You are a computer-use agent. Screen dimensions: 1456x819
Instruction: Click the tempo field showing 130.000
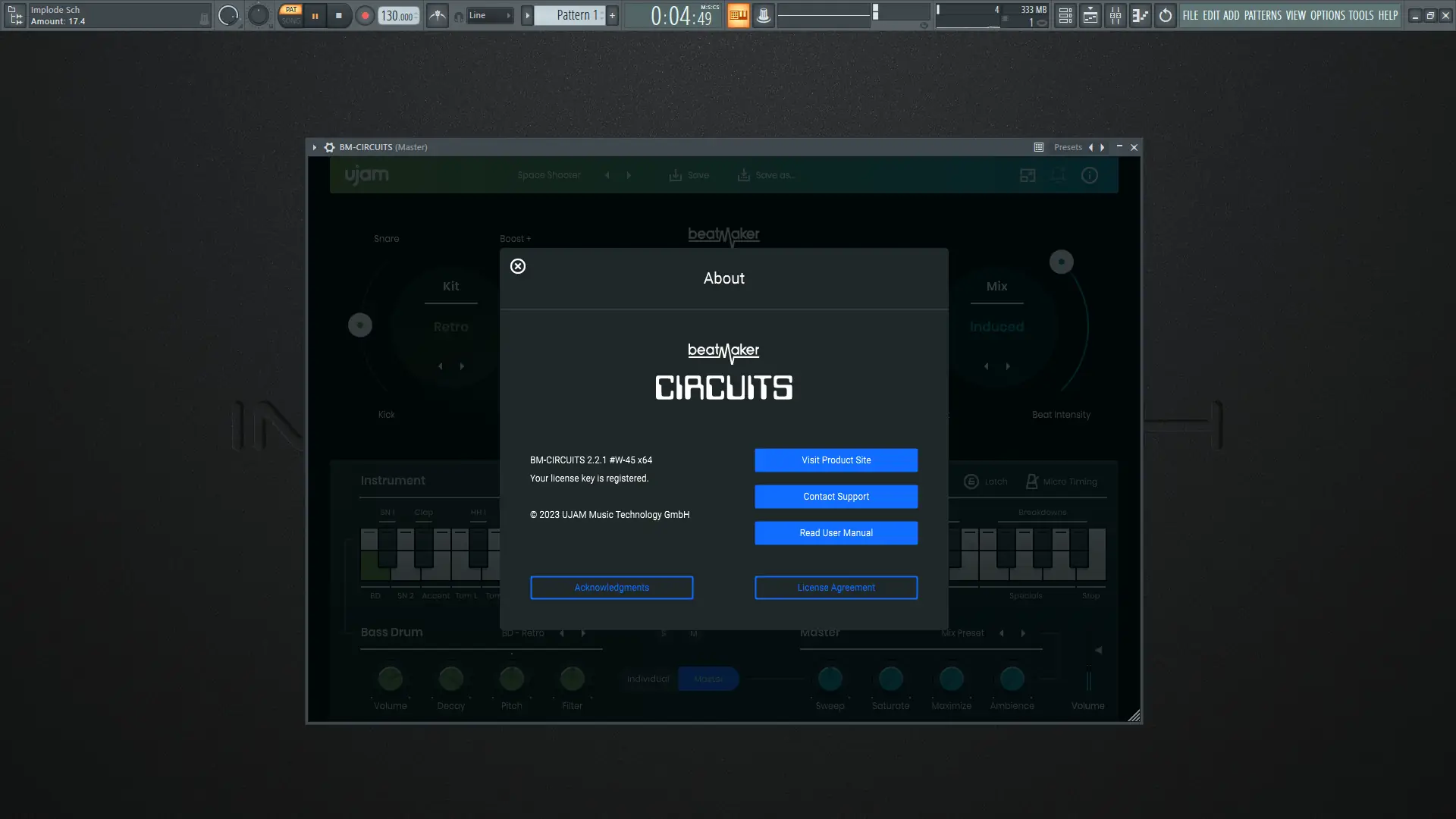tap(397, 16)
